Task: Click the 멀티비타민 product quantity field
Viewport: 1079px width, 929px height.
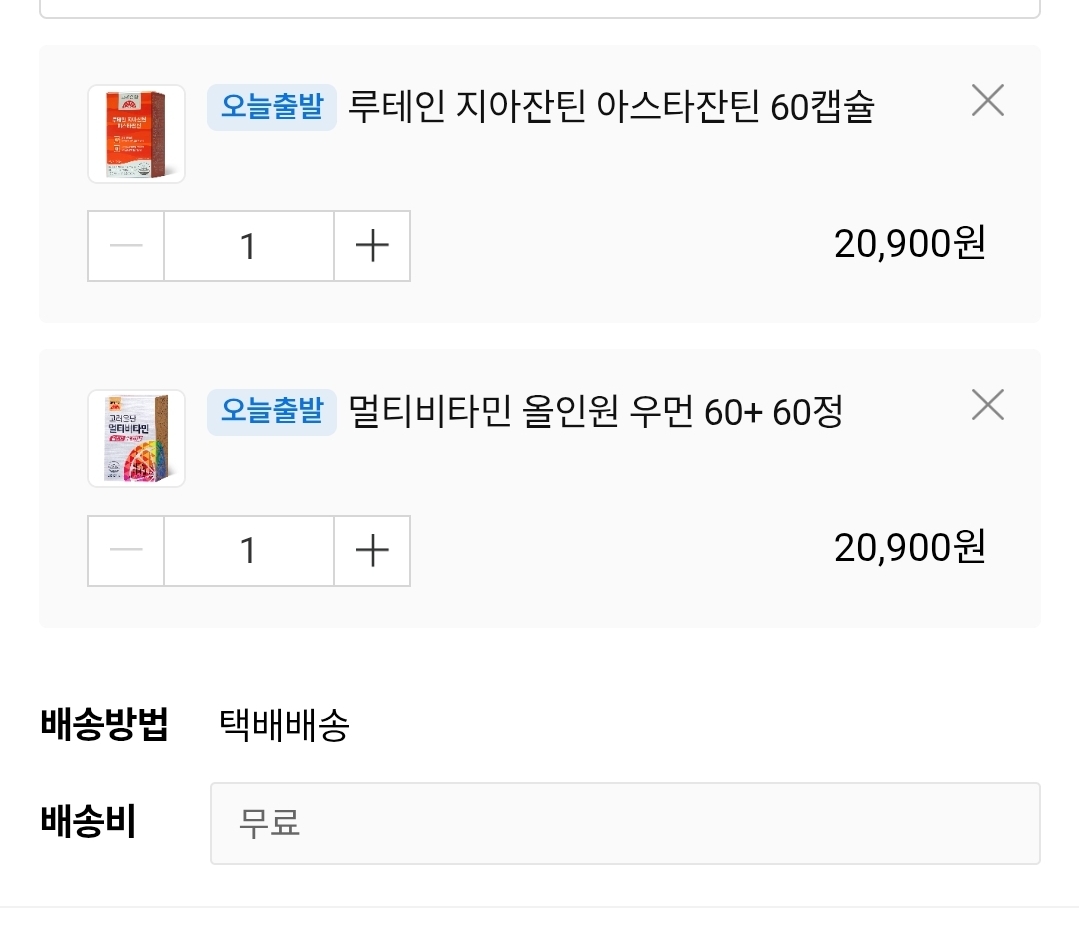Action: coord(248,550)
